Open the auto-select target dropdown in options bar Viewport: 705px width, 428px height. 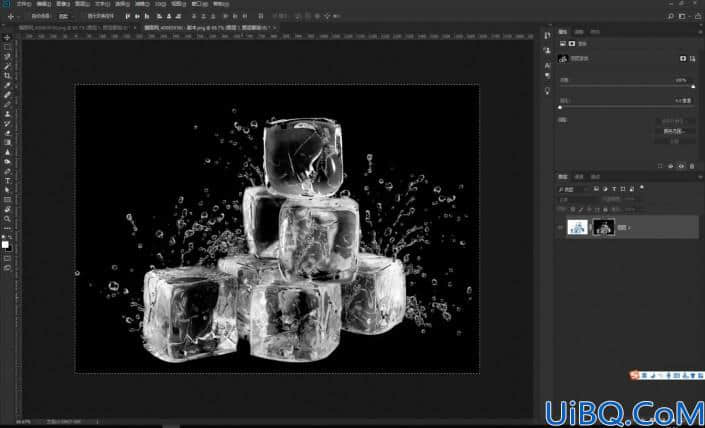[66, 16]
